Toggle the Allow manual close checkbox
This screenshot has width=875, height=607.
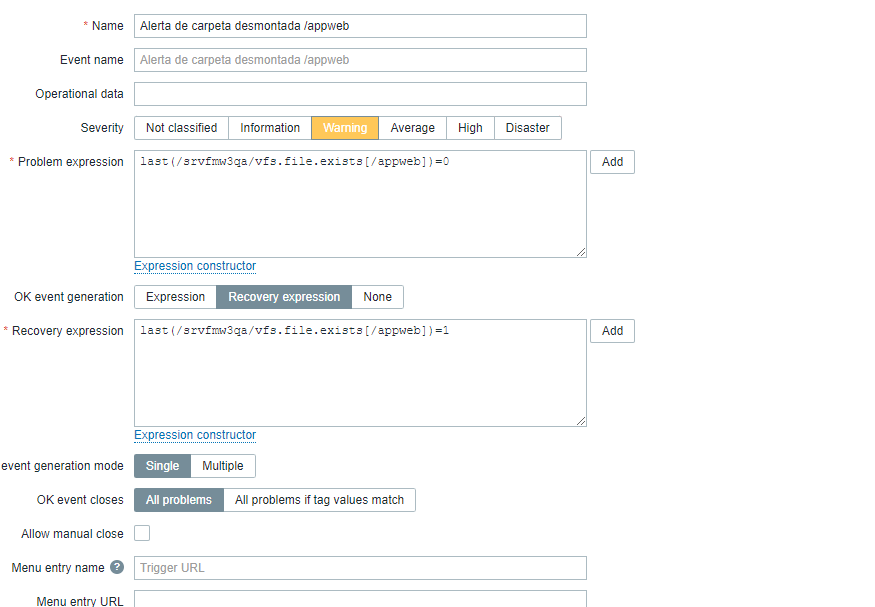pos(142,533)
